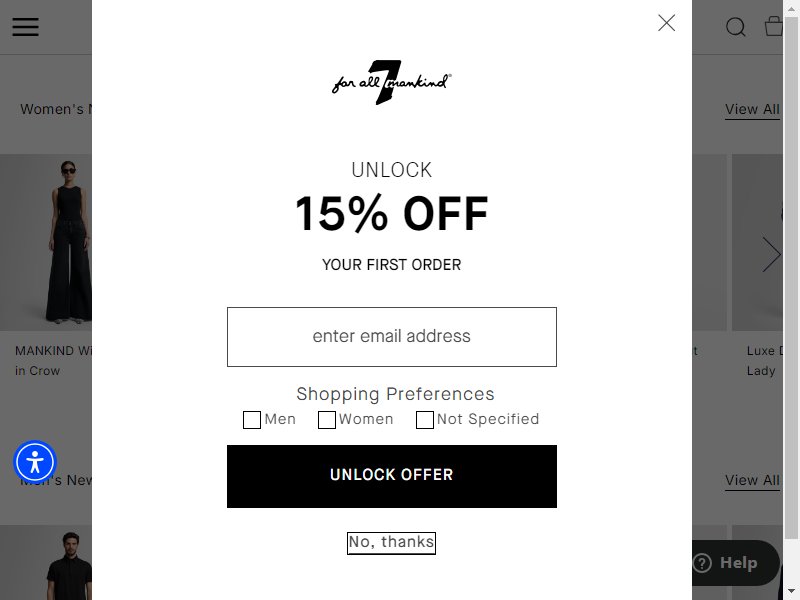
Task: Open the shopping bag icon
Action: tap(773, 27)
